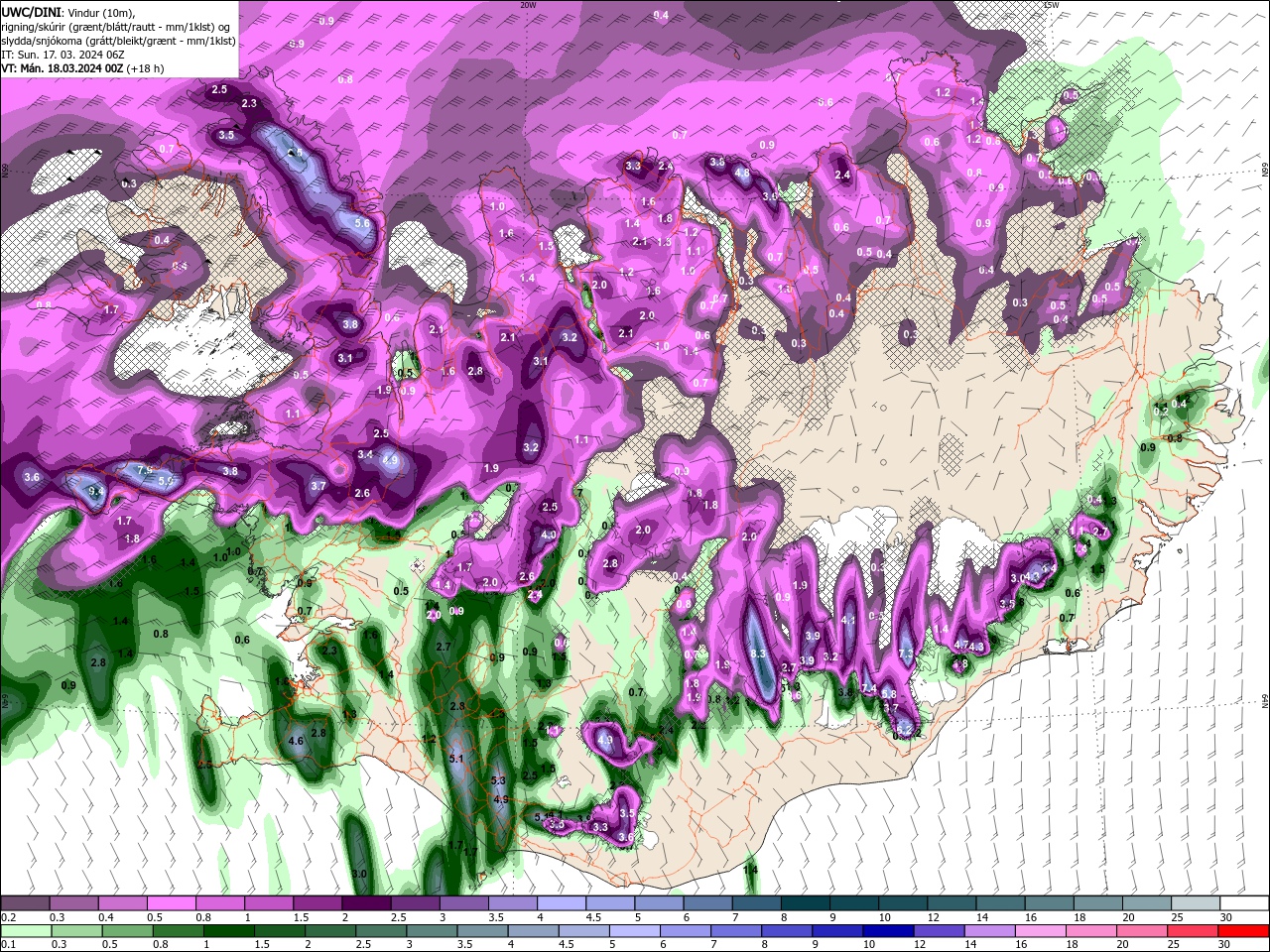Click the 15W longitude label

(1052, 5)
